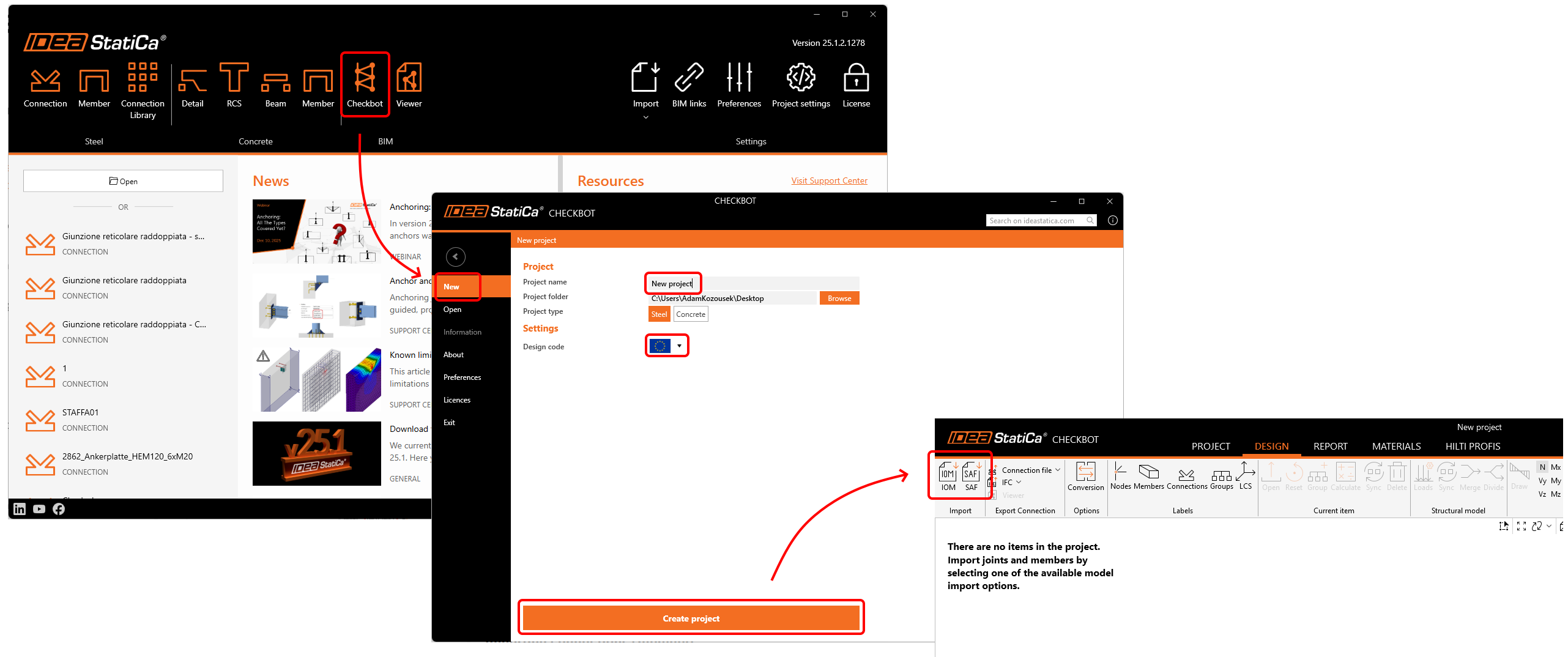Go back using the Checkbot back arrow
The width and height of the screenshot is (1568, 657).
pyautogui.click(x=456, y=257)
